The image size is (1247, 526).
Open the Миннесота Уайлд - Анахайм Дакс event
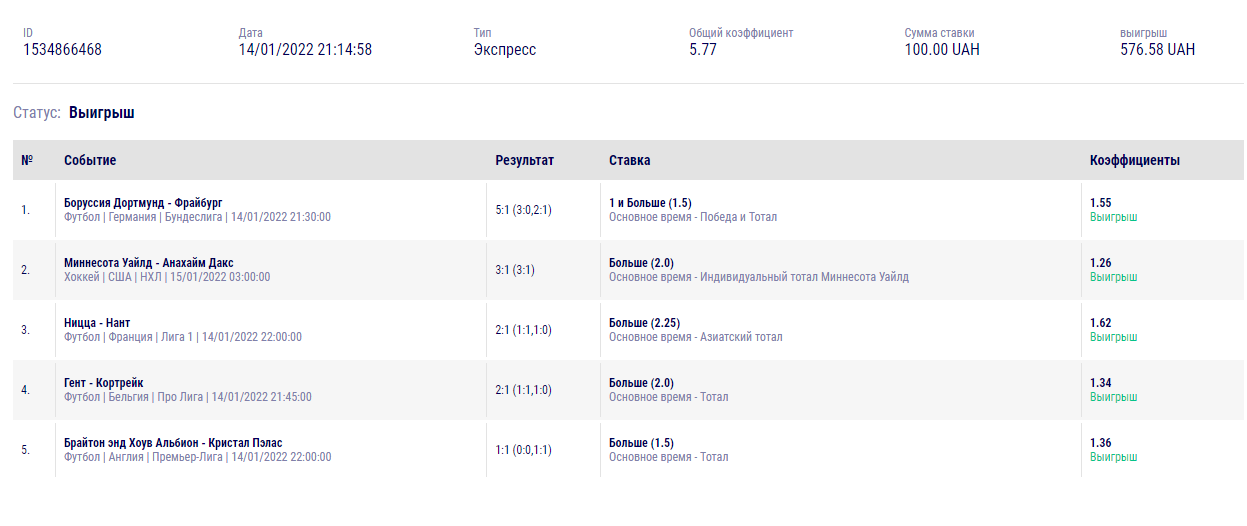point(148,263)
